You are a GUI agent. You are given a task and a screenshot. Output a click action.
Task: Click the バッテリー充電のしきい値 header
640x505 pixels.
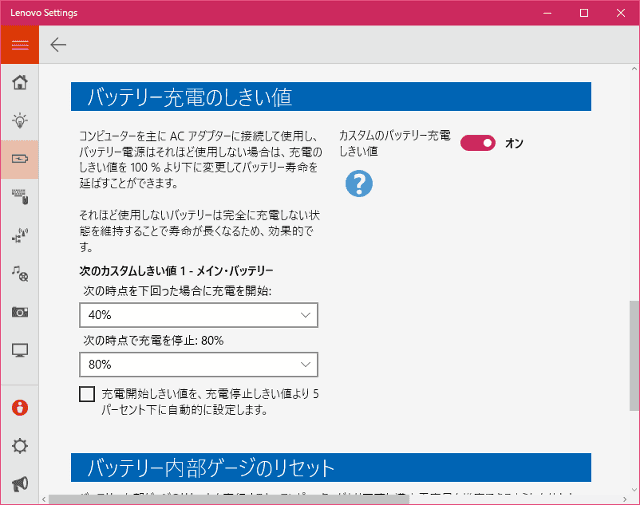coord(331,97)
